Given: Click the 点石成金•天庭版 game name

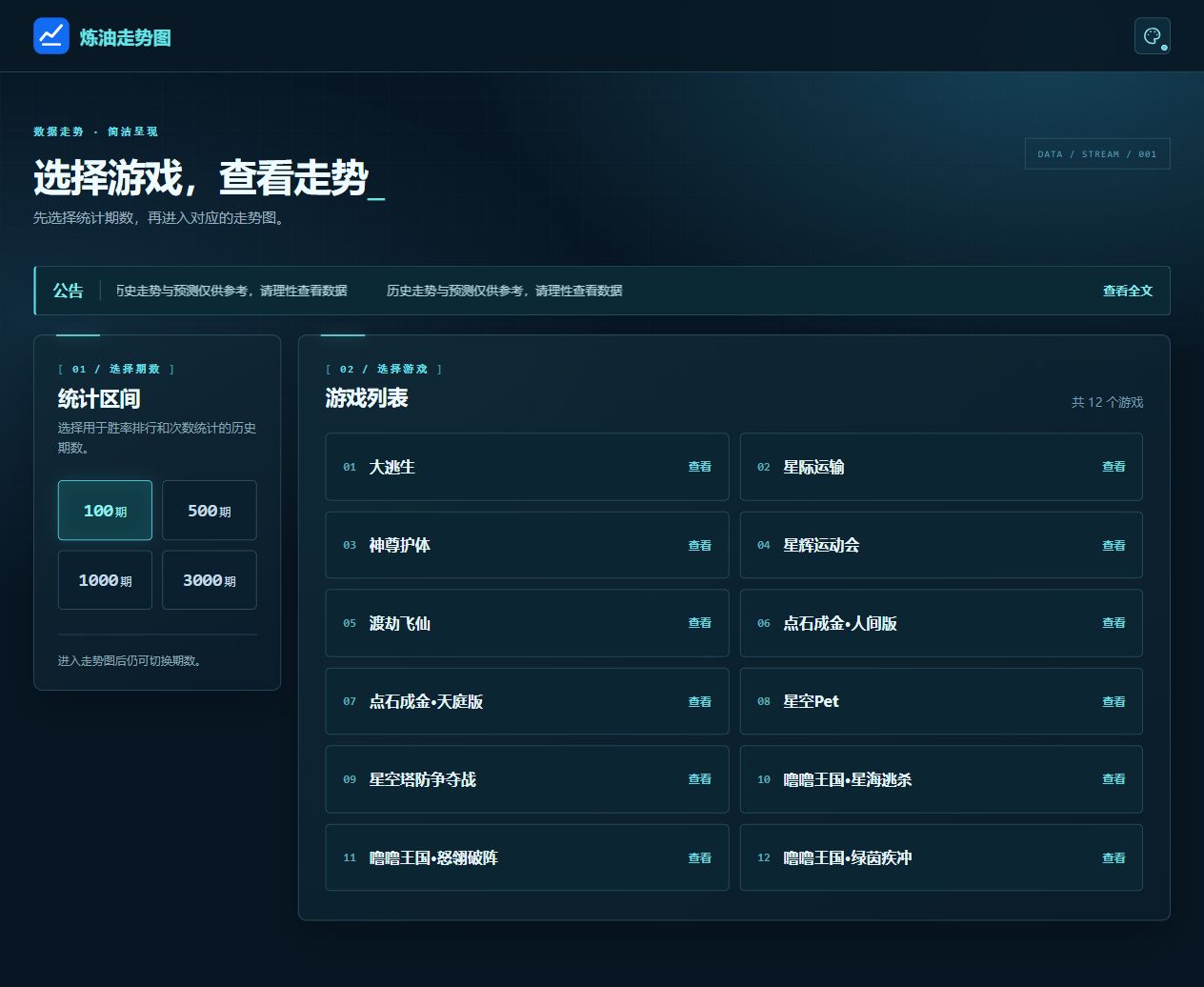Looking at the screenshot, I should (x=426, y=701).
